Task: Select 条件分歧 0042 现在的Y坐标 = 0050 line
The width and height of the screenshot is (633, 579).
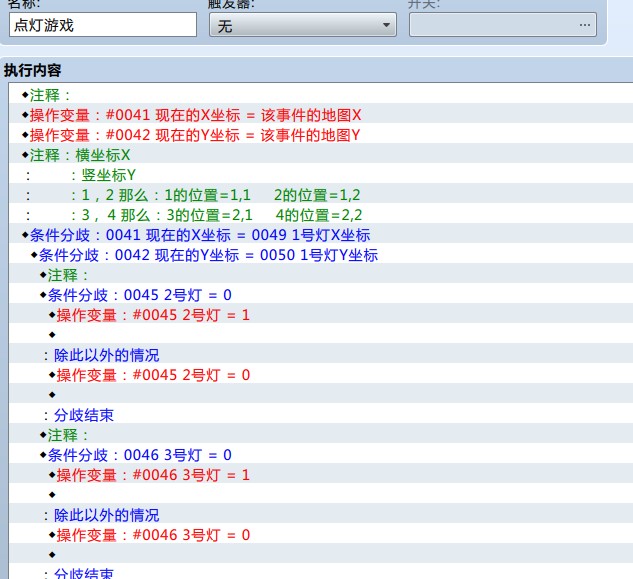Action: click(321, 255)
